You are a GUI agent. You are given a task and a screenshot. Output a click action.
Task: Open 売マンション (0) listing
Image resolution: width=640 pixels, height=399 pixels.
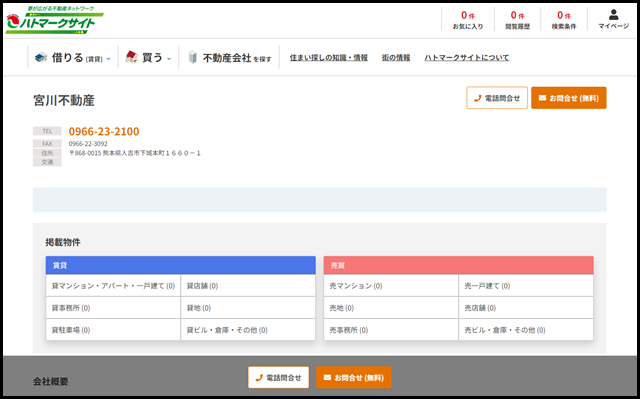[x=391, y=286]
